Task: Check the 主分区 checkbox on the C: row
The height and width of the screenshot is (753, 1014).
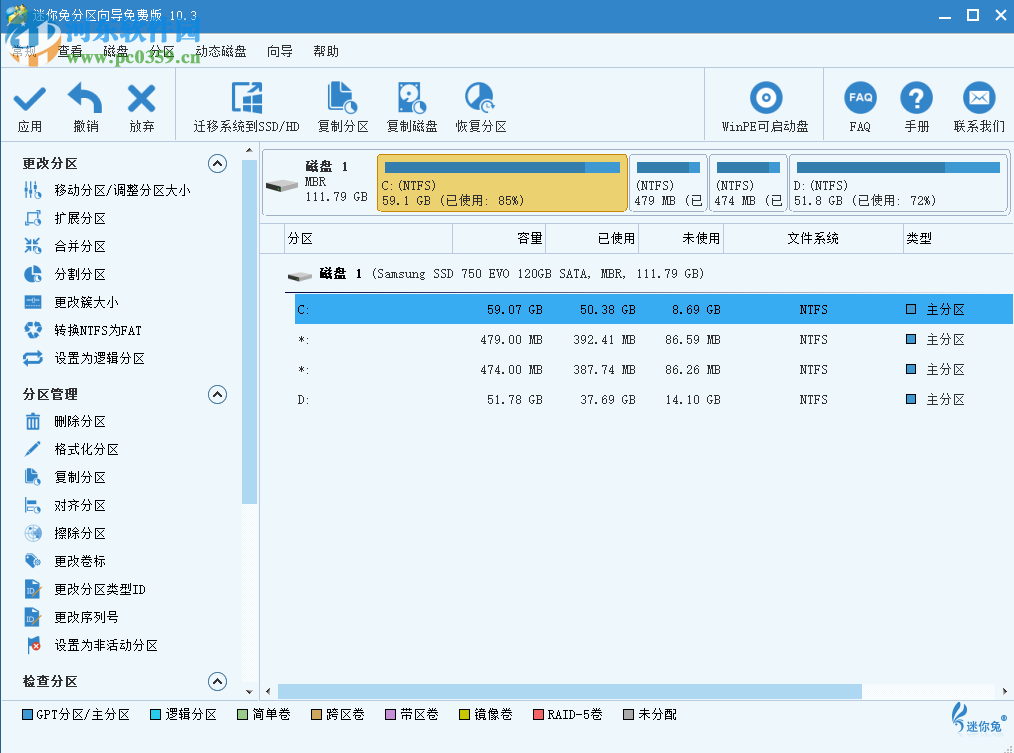Action: 909,309
